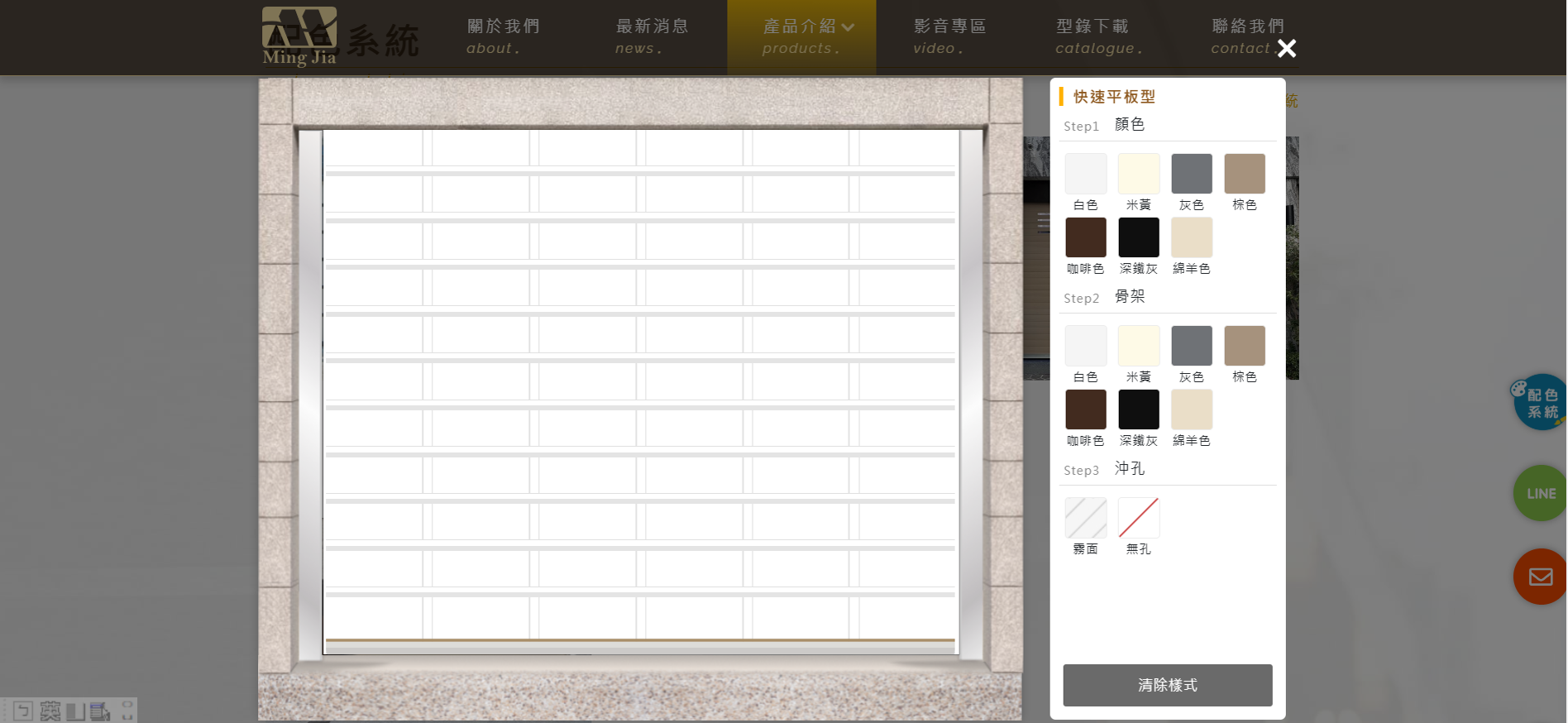Open the 聯絡我們 contact link
The width and height of the screenshot is (1568, 723).
click(x=1245, y=36)
